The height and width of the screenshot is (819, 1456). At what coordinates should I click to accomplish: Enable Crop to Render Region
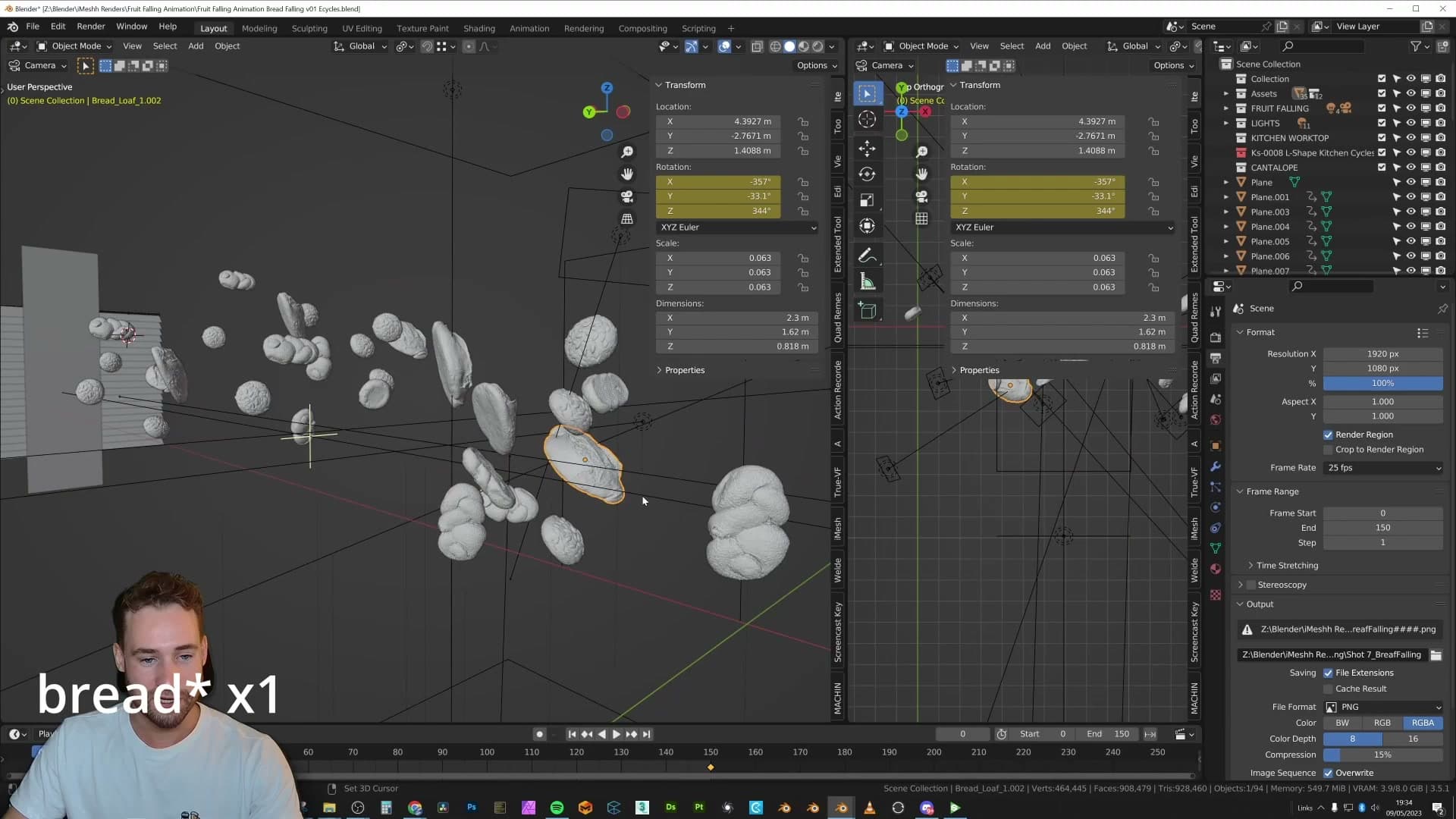coord(1328,450)
